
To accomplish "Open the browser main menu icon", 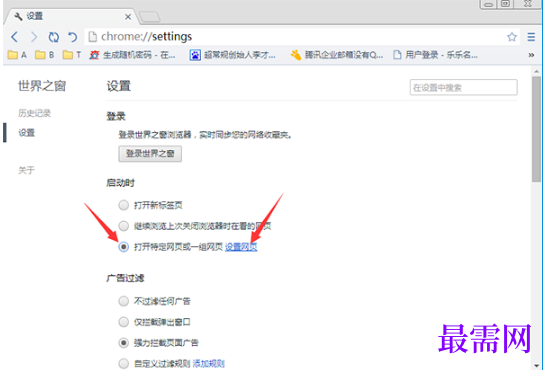I will [x=531, y=36].
